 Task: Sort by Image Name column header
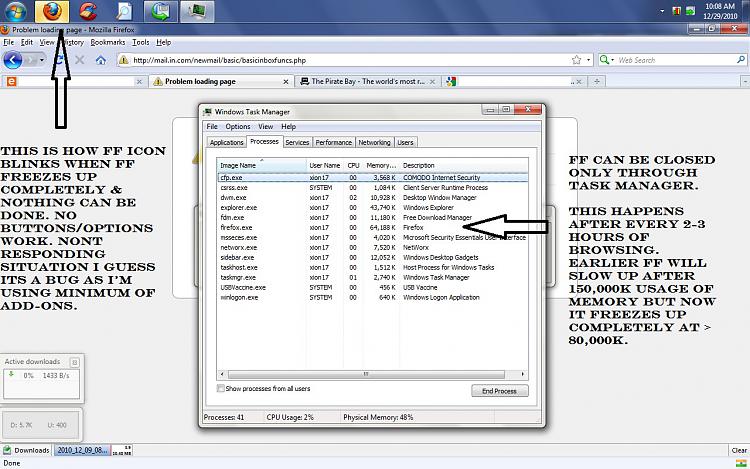261,165
